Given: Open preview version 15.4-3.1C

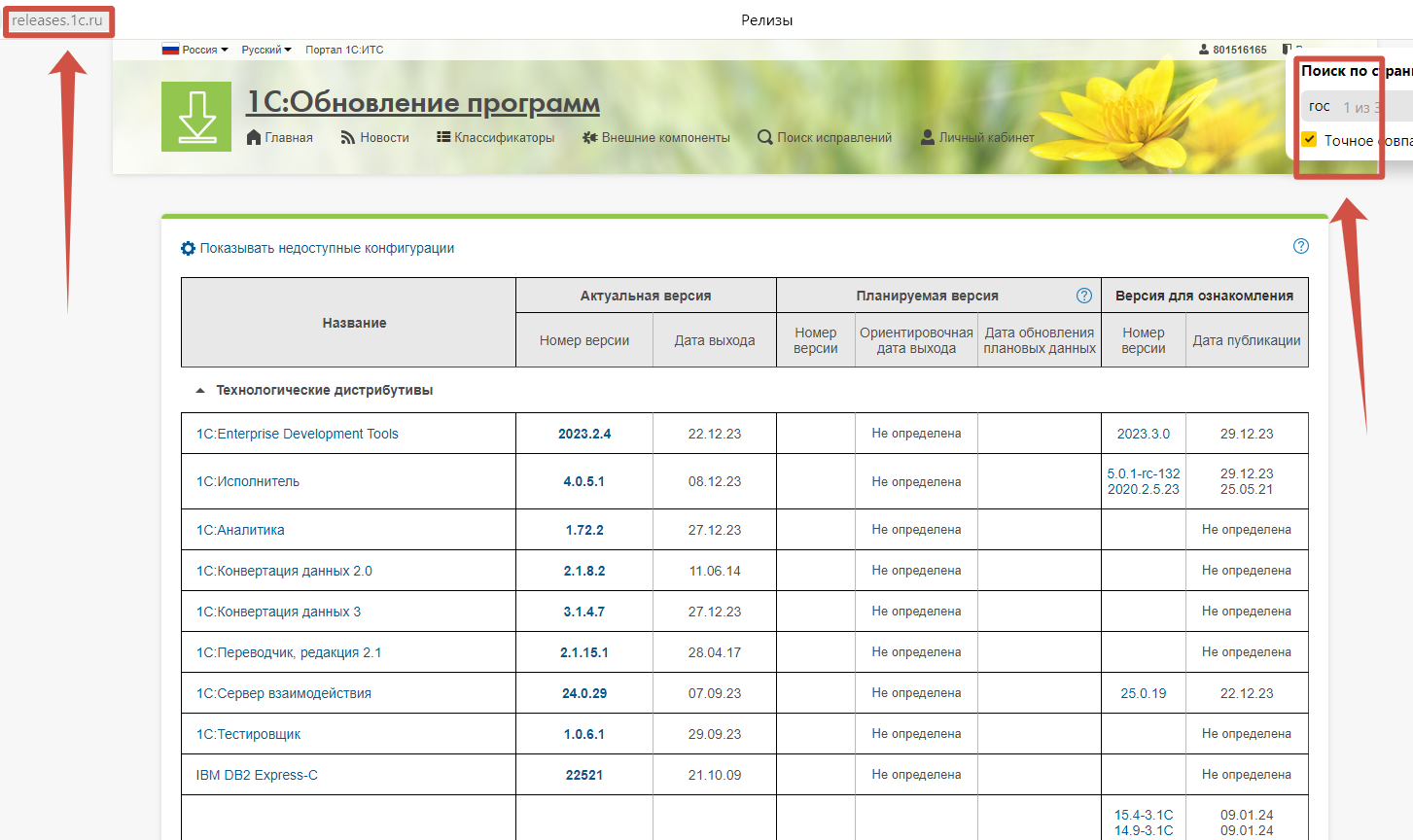Looking at the screenshot, I should click(1144, 815).
